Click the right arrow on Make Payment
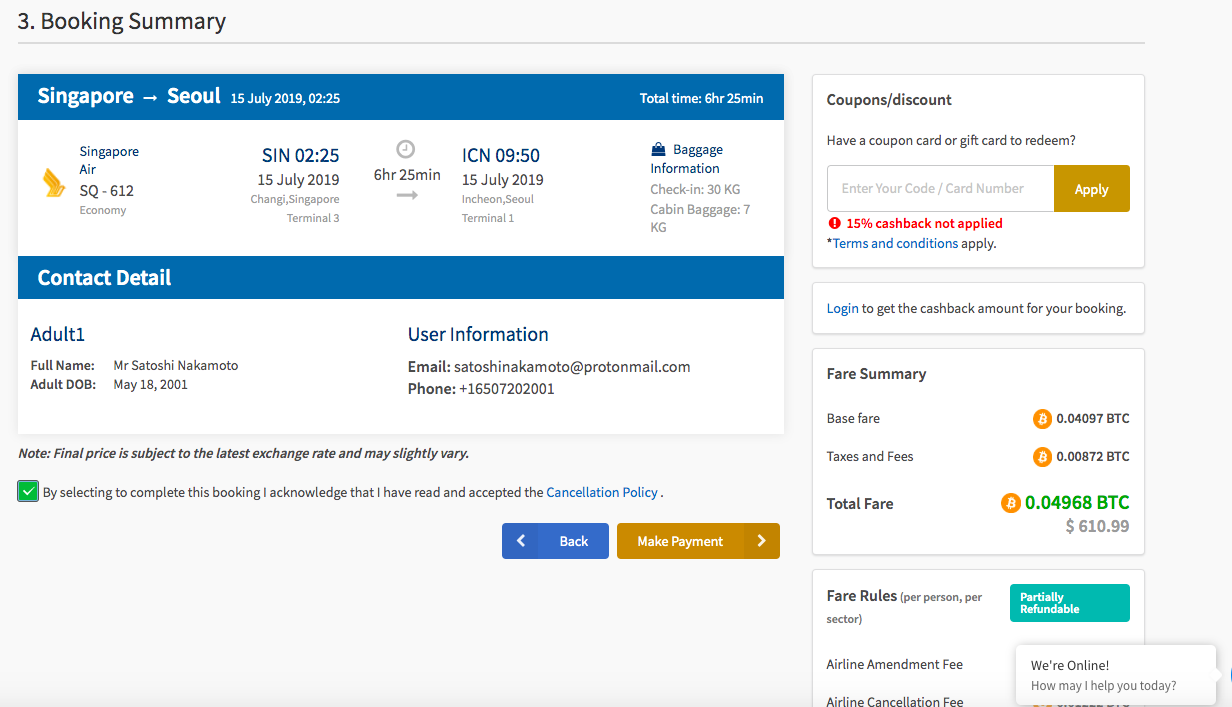The image size is (1232, 707). (x=763, y=541)
